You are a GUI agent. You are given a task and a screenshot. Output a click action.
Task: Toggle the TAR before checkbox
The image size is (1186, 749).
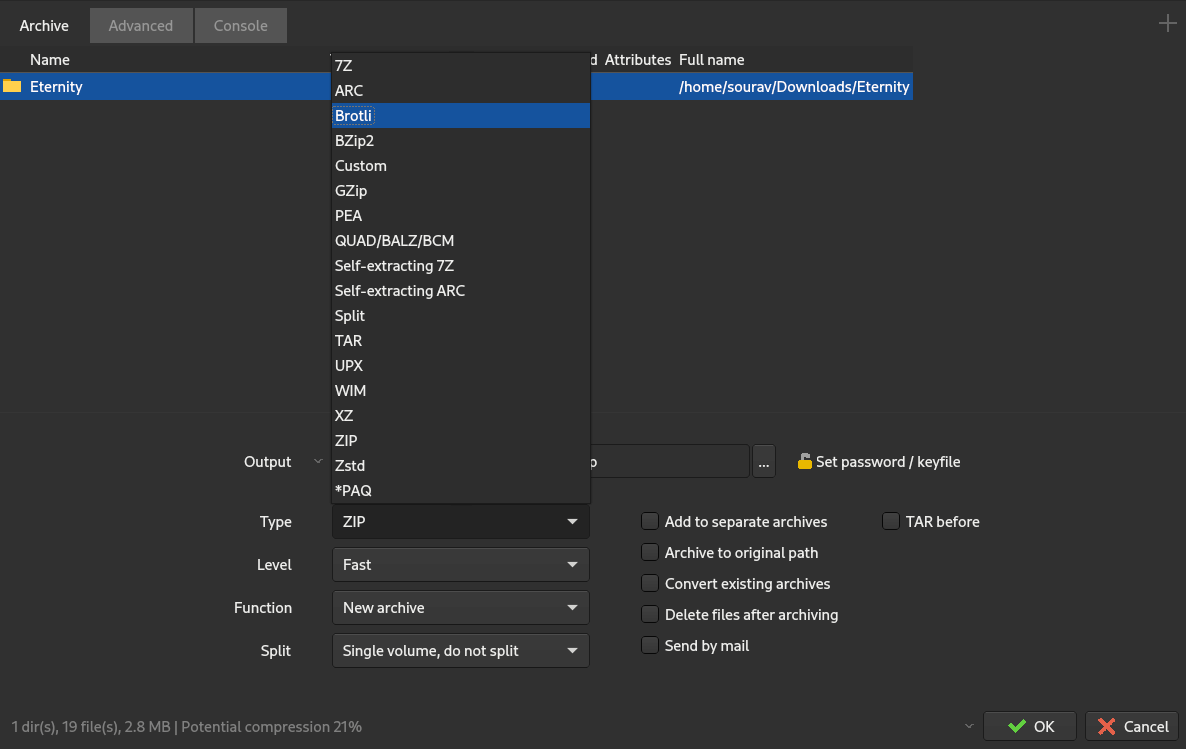click(891, 522)
